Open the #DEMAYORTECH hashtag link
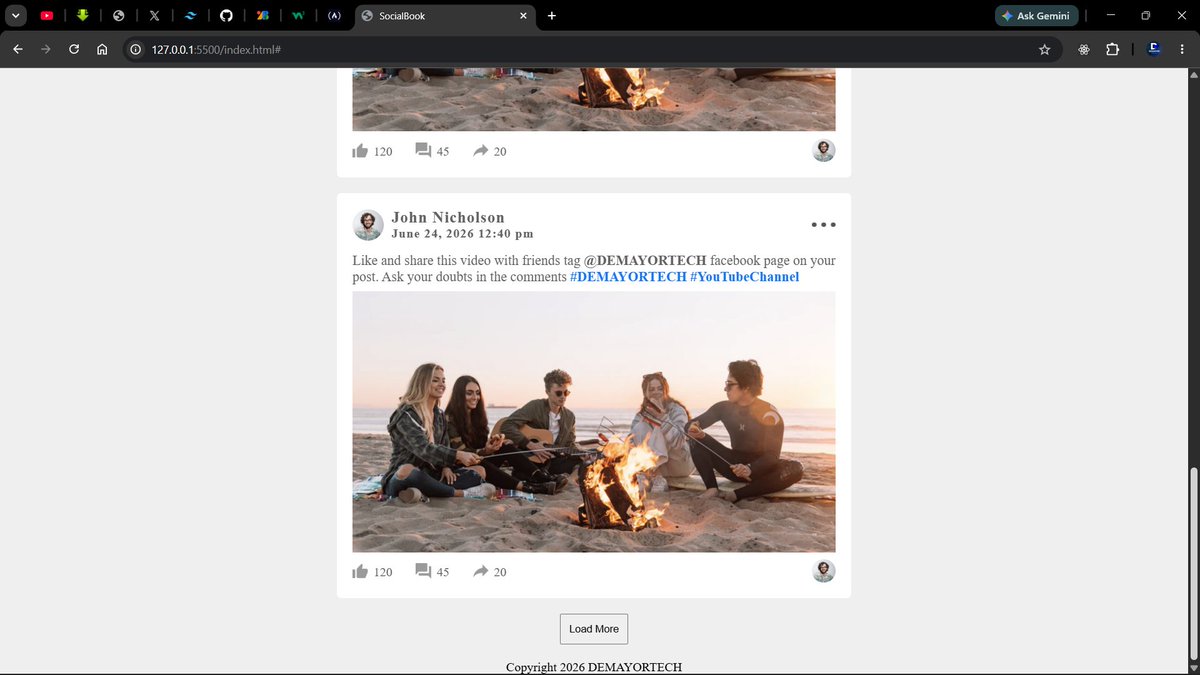The height and width of the screenshot is (675, 1200). coord(628,277)
